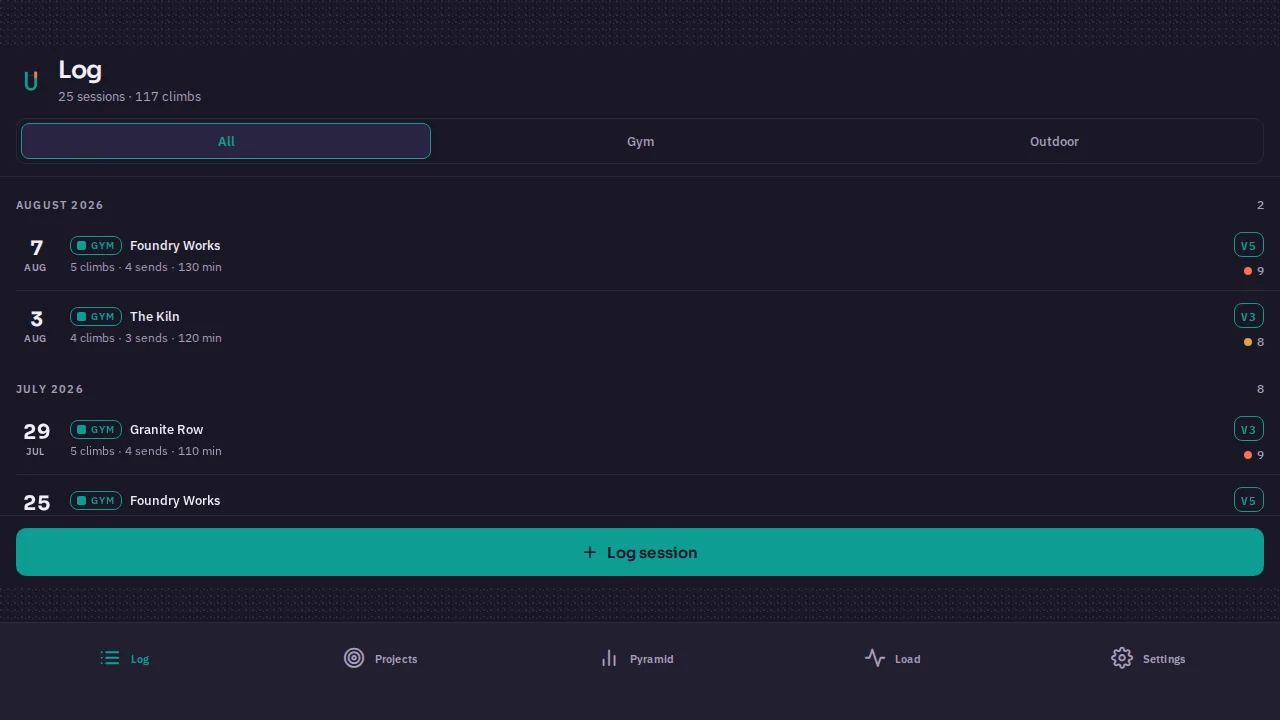Image resolution: width=1280 pixels, height=720 pixels.
Task: Click the 29 JUL date label
Action: pyautogui.click(x=36, y=439)
